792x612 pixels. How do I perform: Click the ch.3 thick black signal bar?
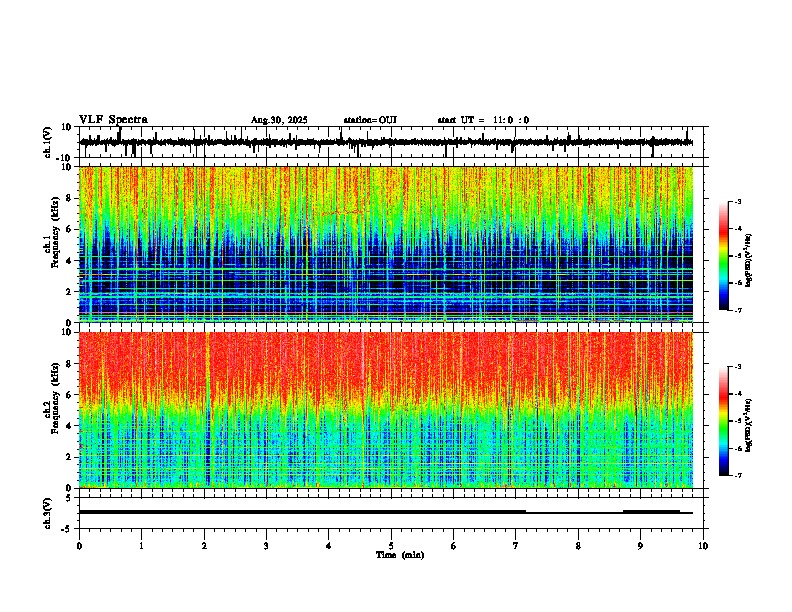pyautogui.click(x=302, y=512)
